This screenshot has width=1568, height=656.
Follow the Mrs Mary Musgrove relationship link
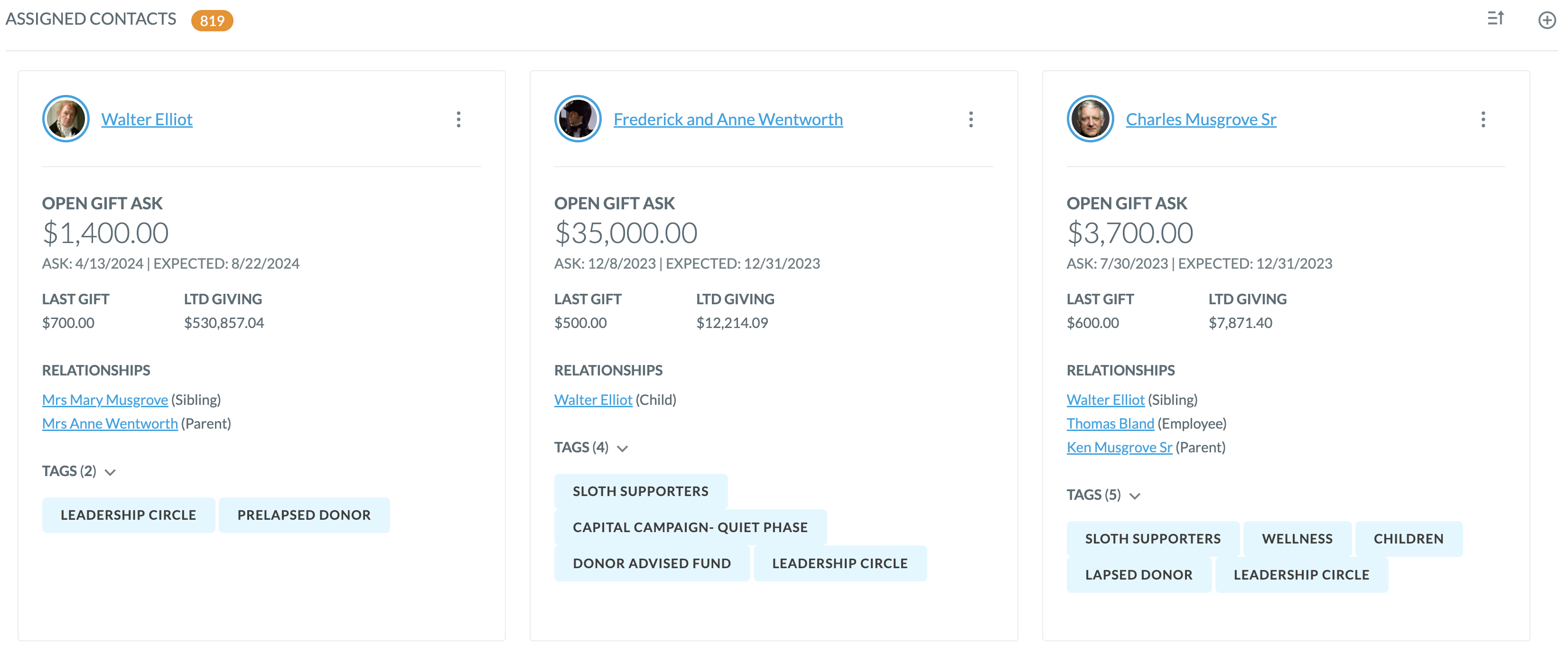(105, 400)
